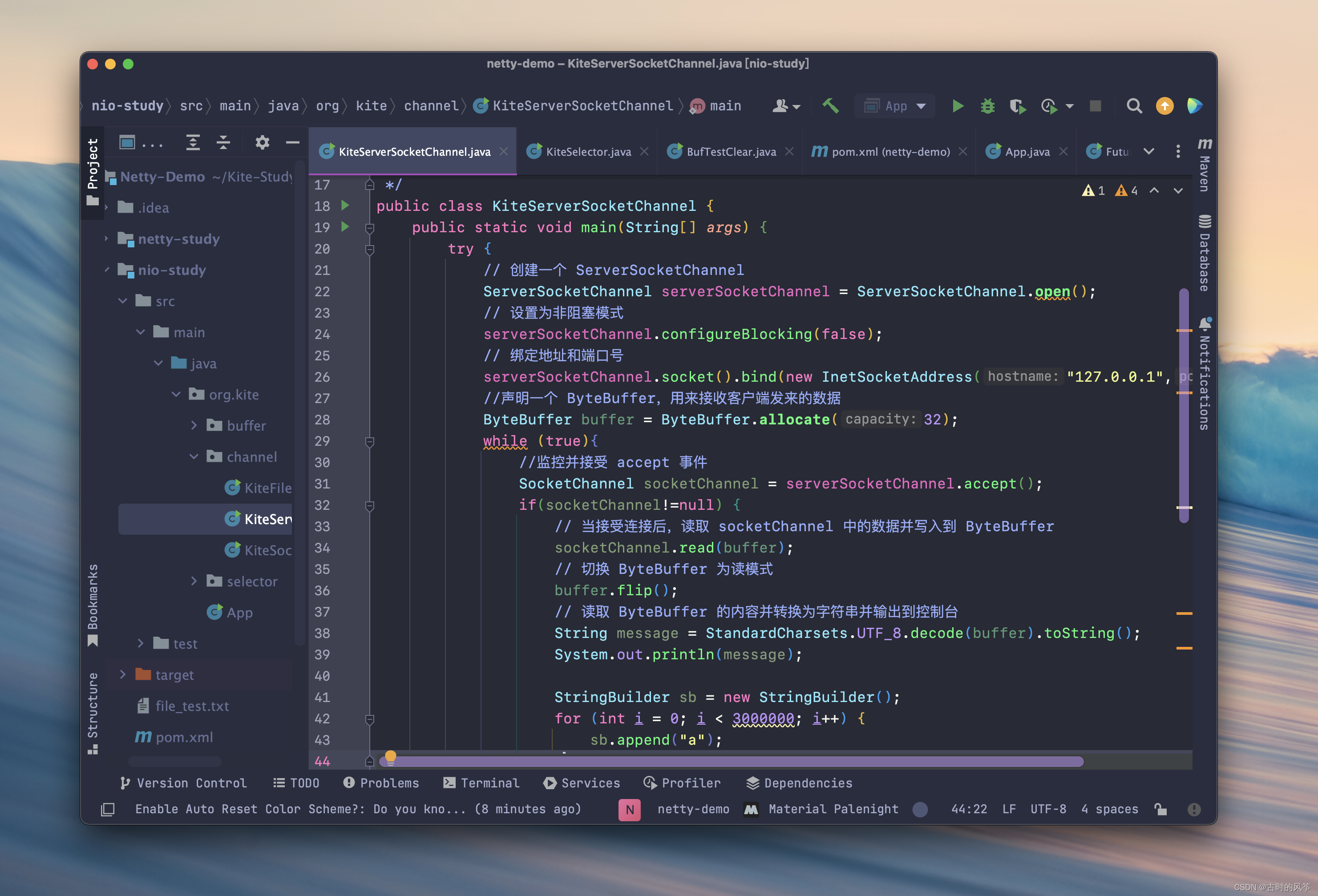Open profiler options dropdown arrow
Viewport: 1318px width, 896px height.
[x=1069, y=106]
